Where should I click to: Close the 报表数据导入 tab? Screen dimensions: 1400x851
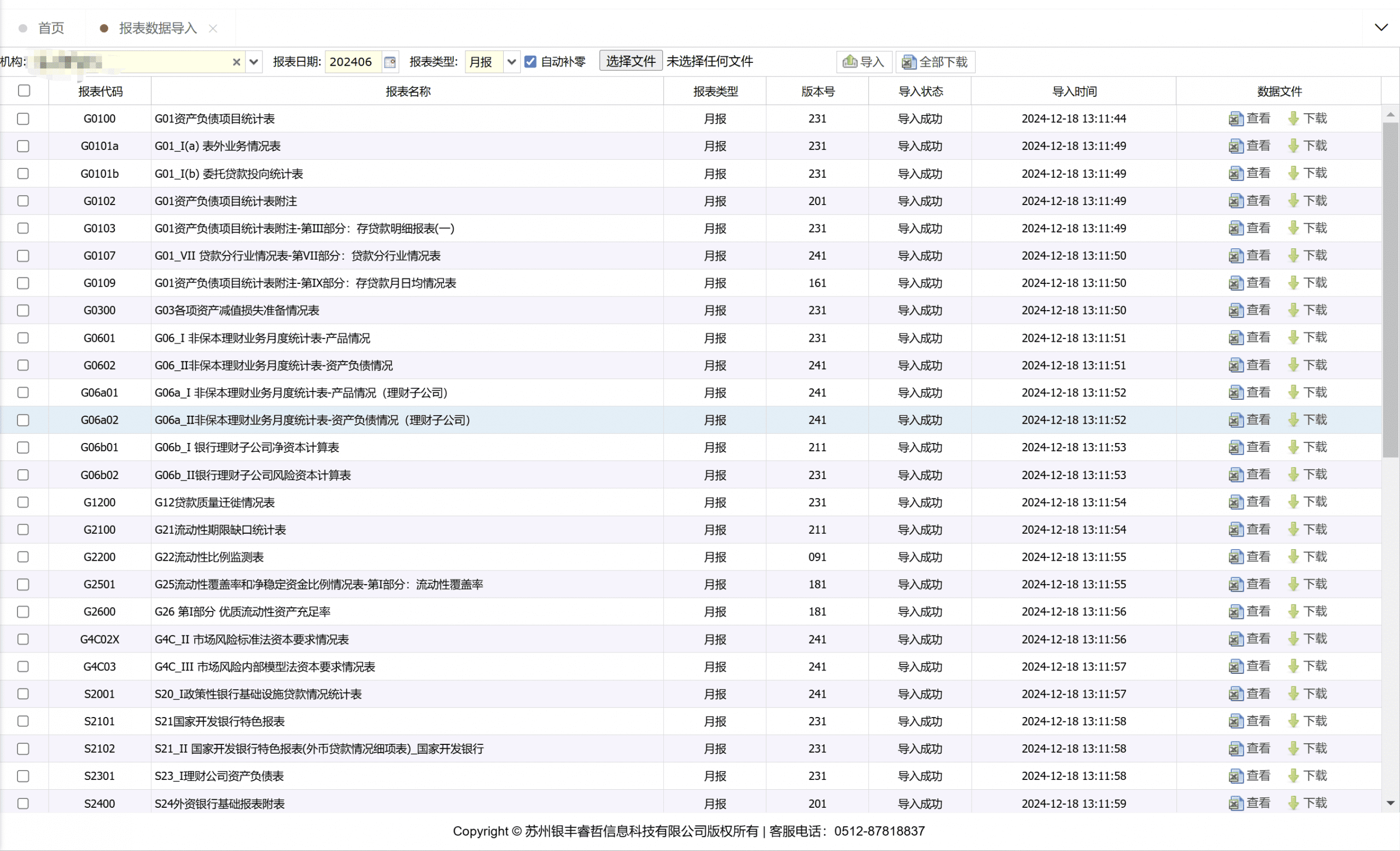[213, 28]
